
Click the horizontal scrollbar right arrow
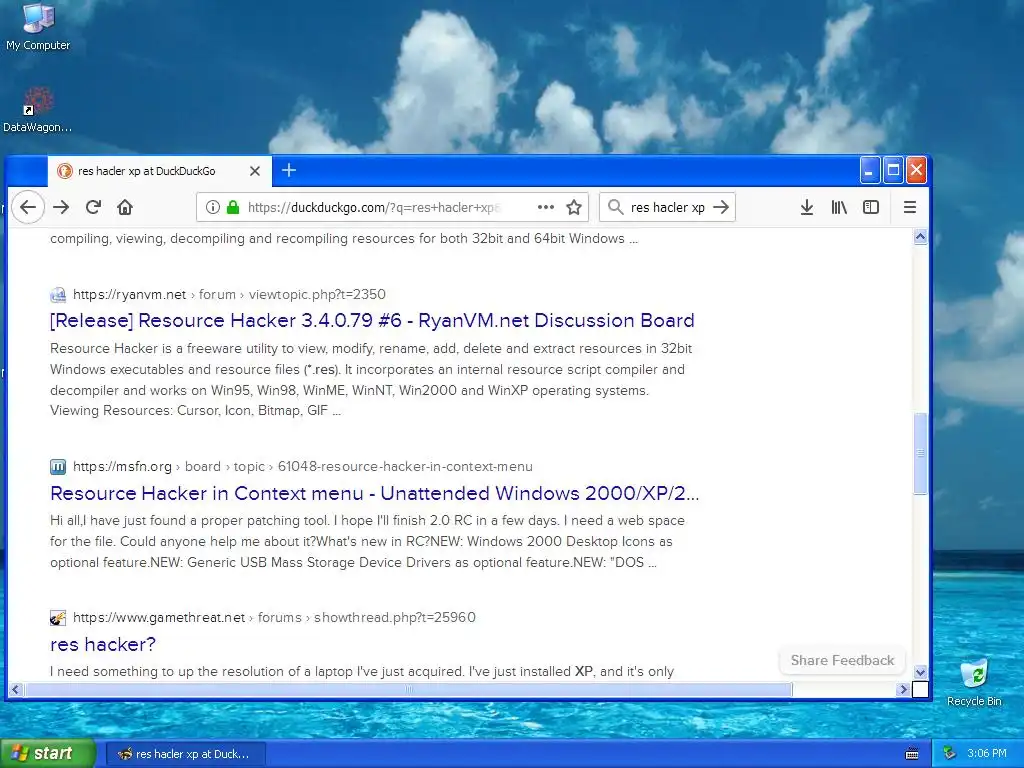coord(903,689)
